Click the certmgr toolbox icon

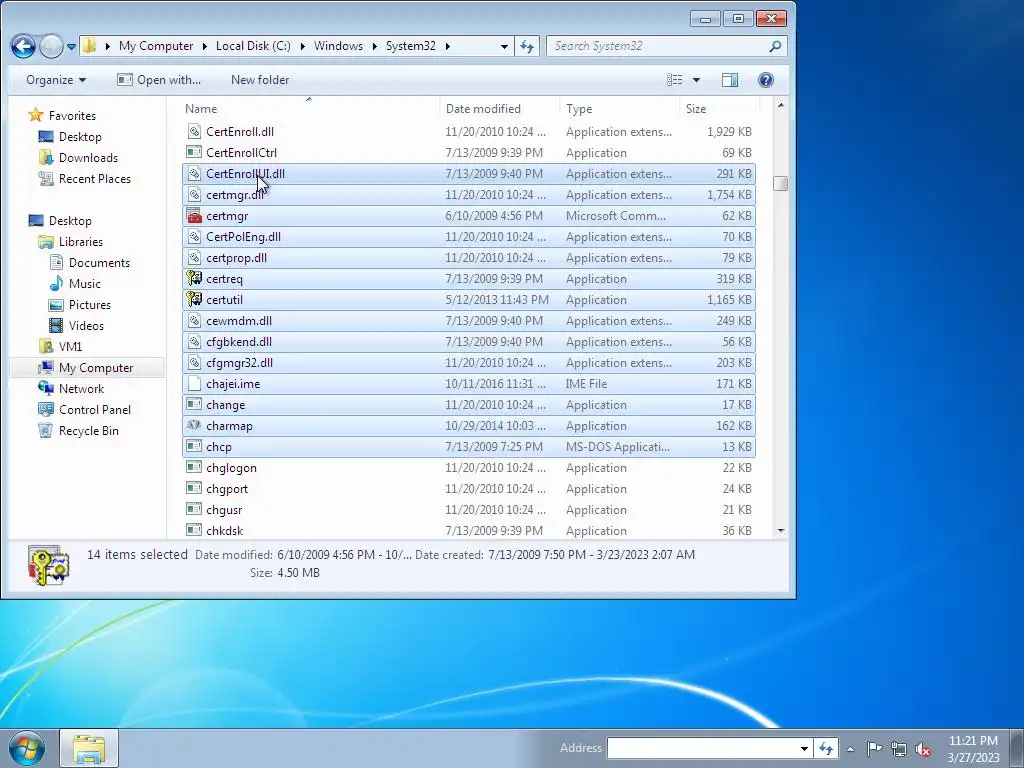(194, 216)
